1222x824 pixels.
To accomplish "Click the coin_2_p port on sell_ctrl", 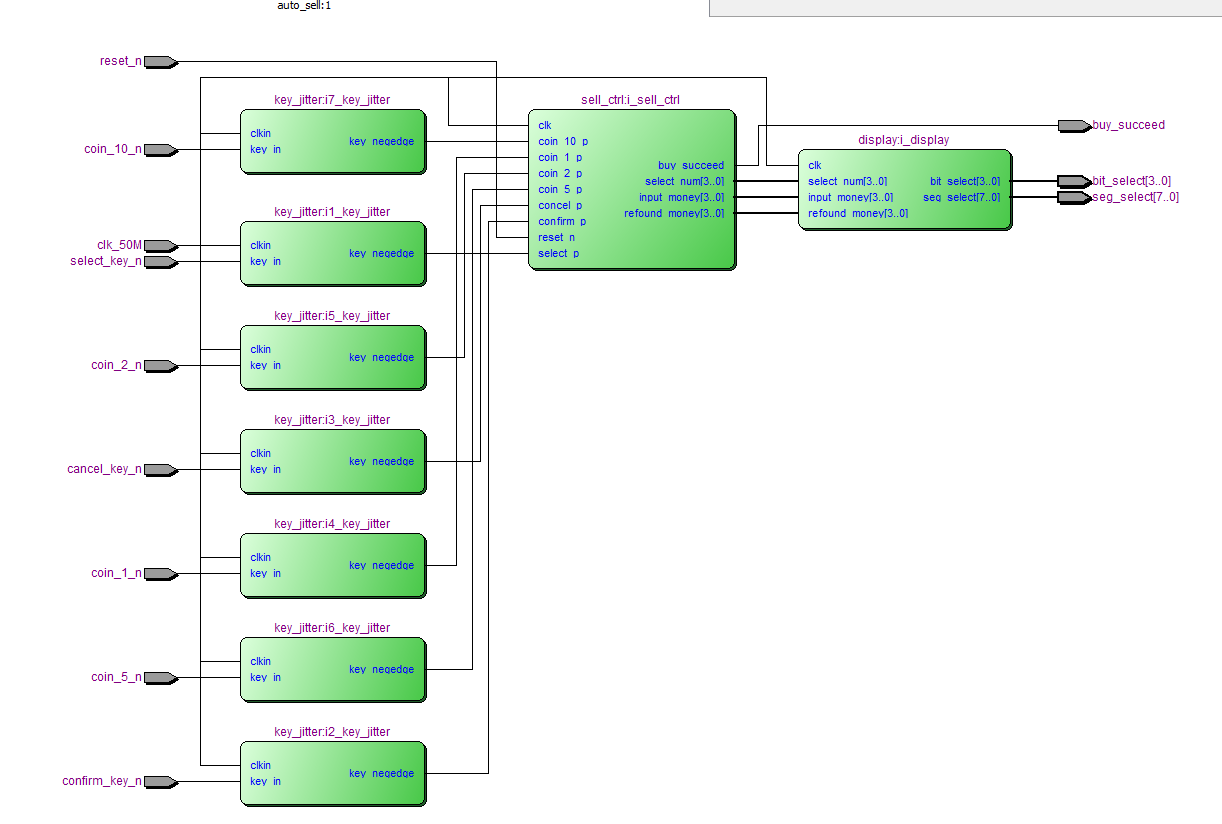I will click(560, 174).
